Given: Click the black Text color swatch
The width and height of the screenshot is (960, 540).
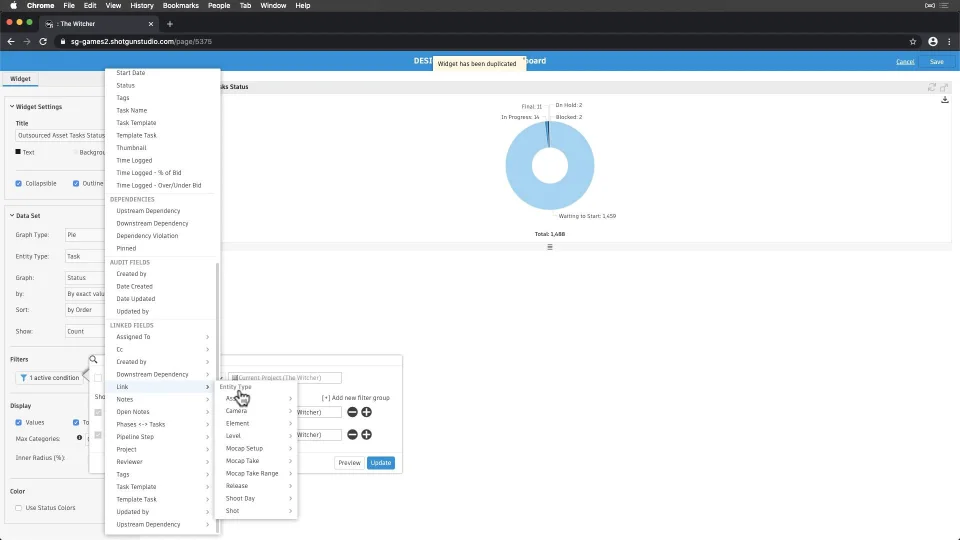Looking at the screenshot, I should (18, 152).
